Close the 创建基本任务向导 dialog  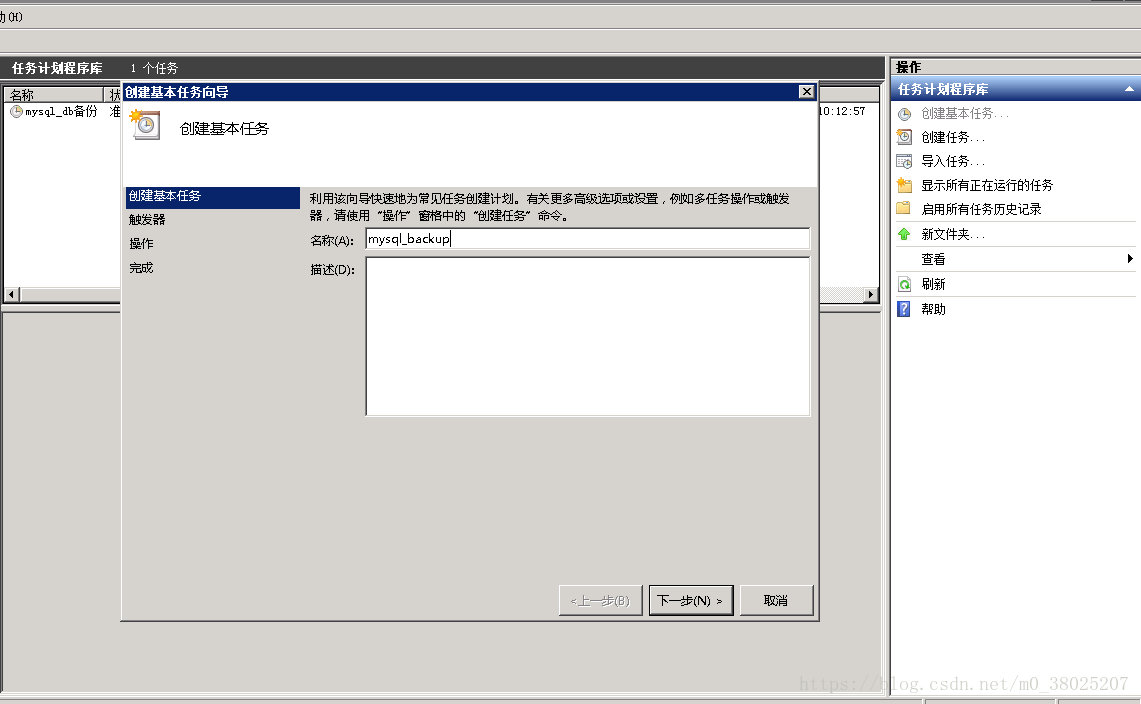[x=806, y=91]
